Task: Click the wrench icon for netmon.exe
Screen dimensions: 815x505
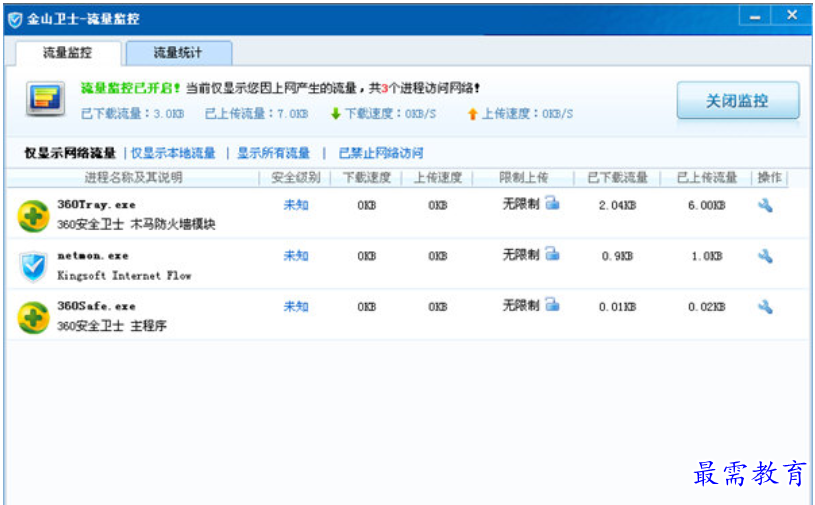Action: (x=765, y=256)
